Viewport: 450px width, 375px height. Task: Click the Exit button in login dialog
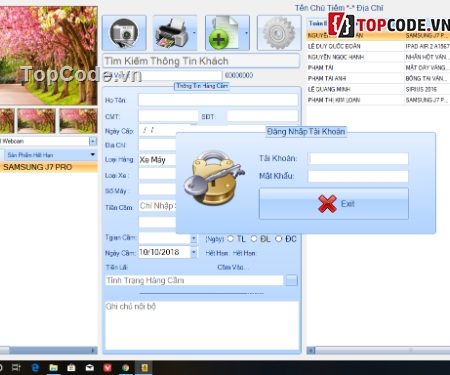point(334,204)
